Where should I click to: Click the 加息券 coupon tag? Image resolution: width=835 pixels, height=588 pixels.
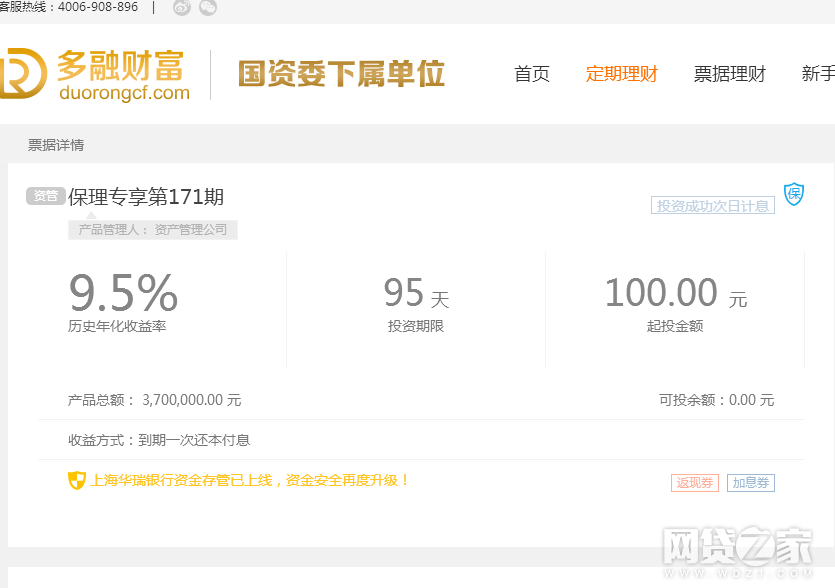(x=751, y=483)
